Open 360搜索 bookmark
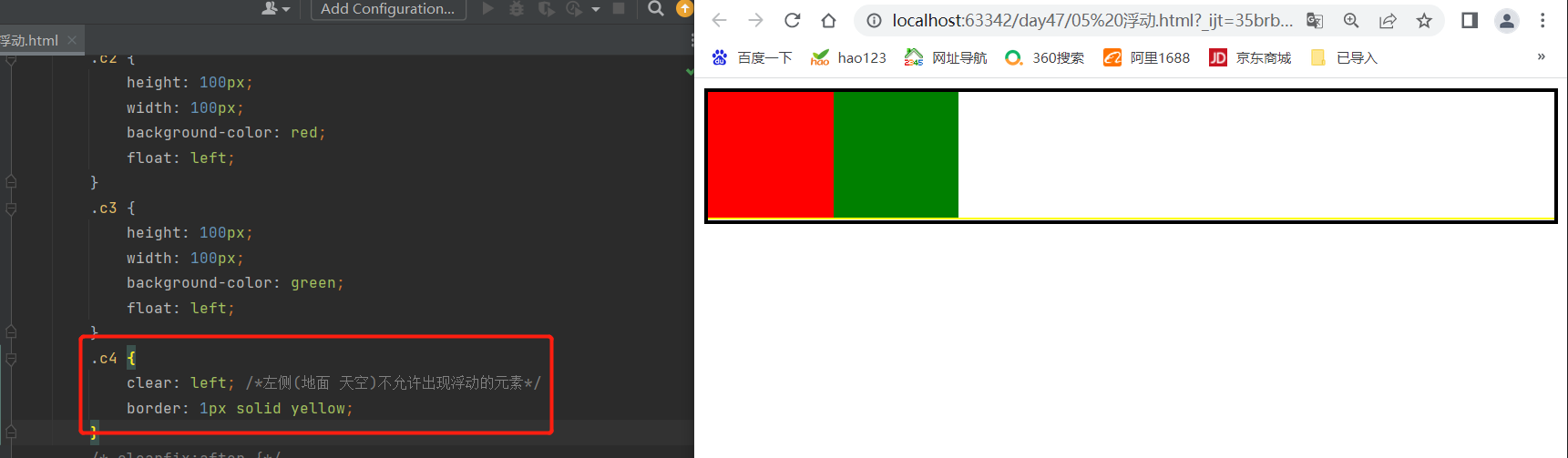 (x=1044, y=57)
